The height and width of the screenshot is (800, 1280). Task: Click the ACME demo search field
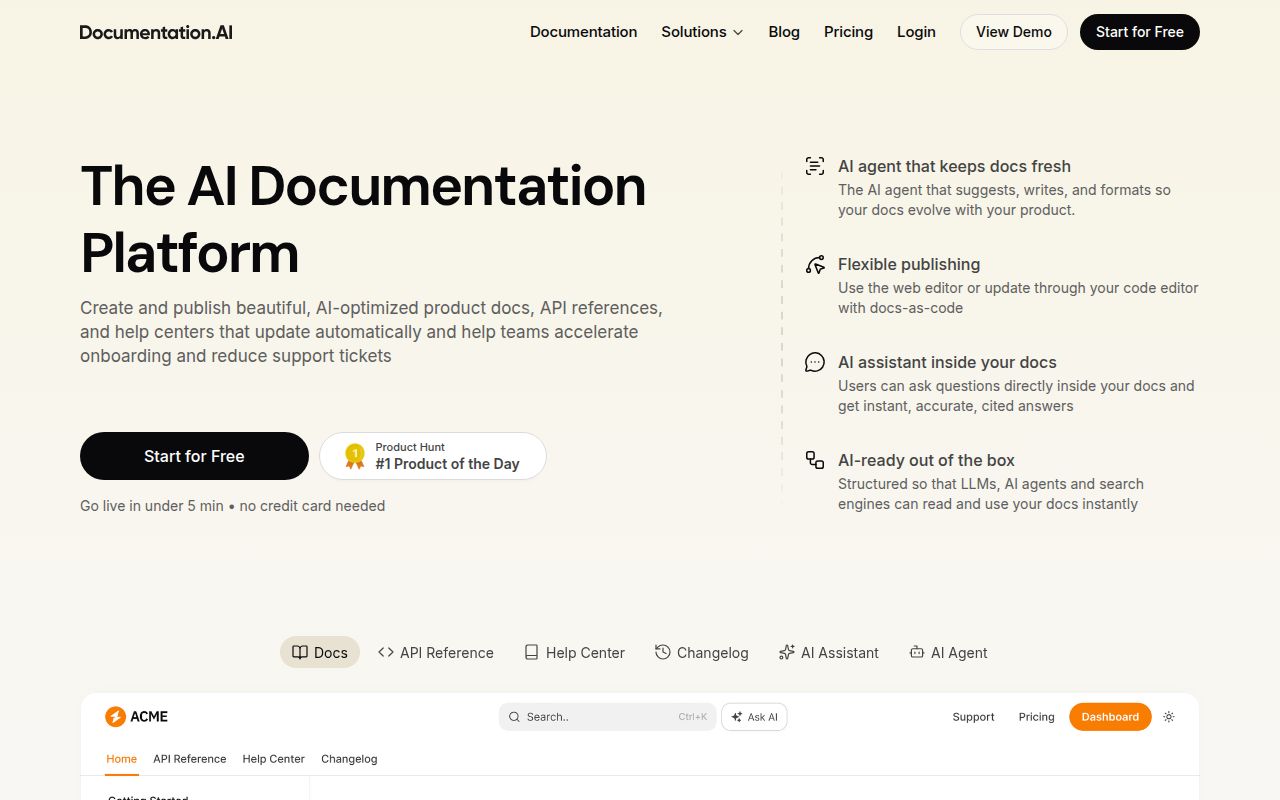click(608, 717)
